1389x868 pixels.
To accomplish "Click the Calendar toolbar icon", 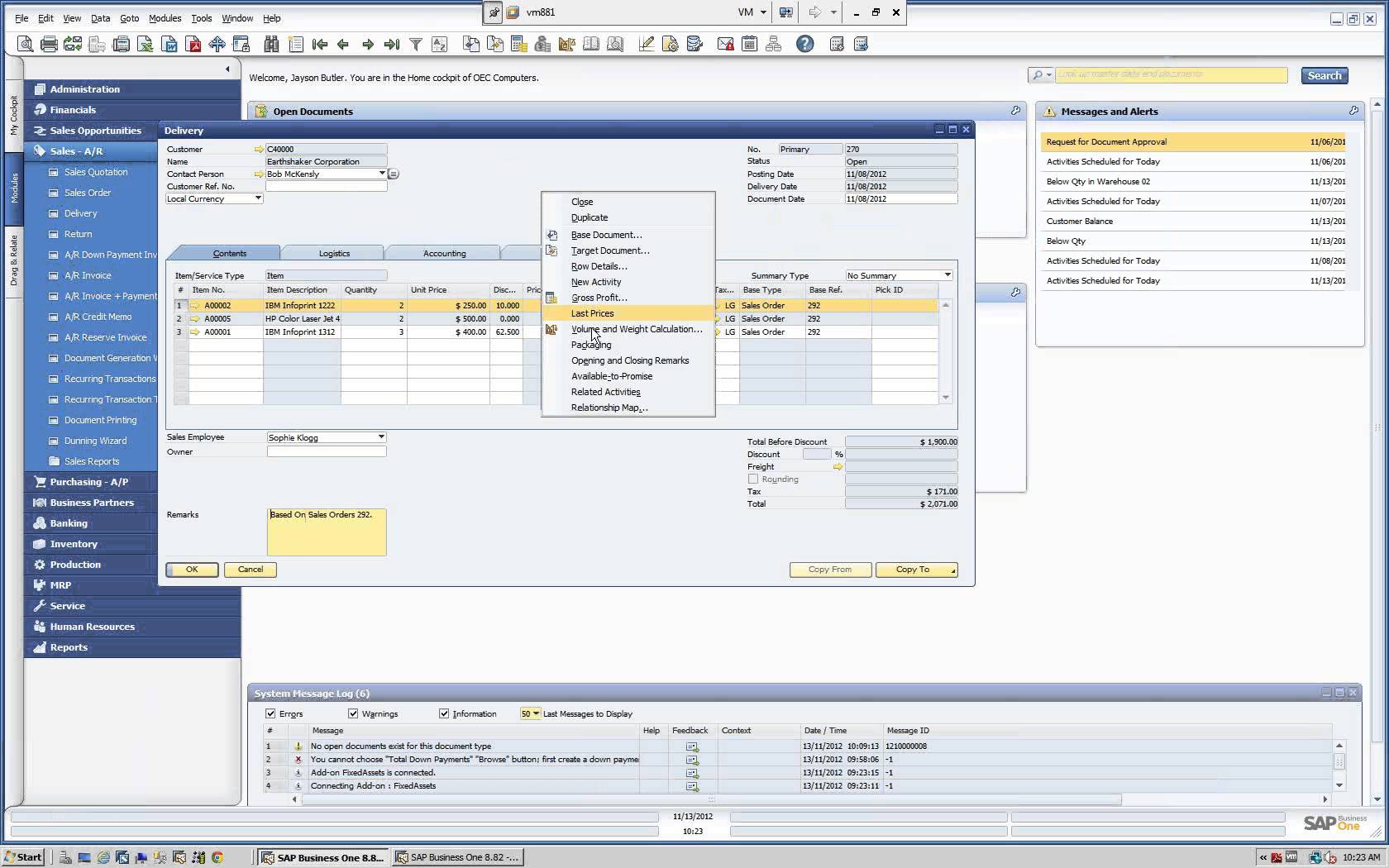I will point(749,45).
